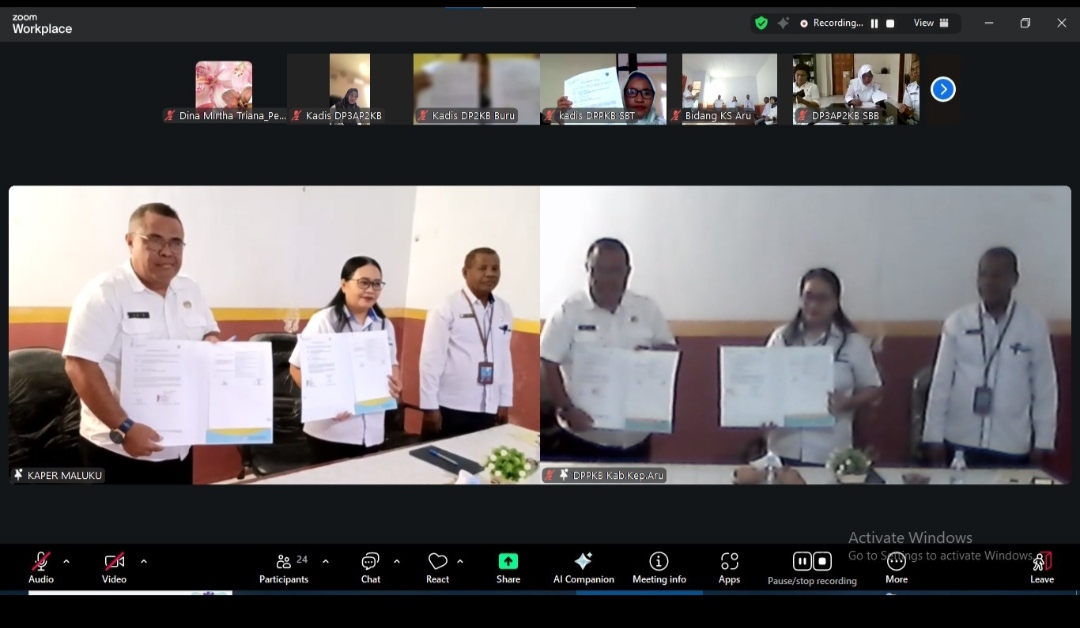Open the Participants panel

coord(284,567)
